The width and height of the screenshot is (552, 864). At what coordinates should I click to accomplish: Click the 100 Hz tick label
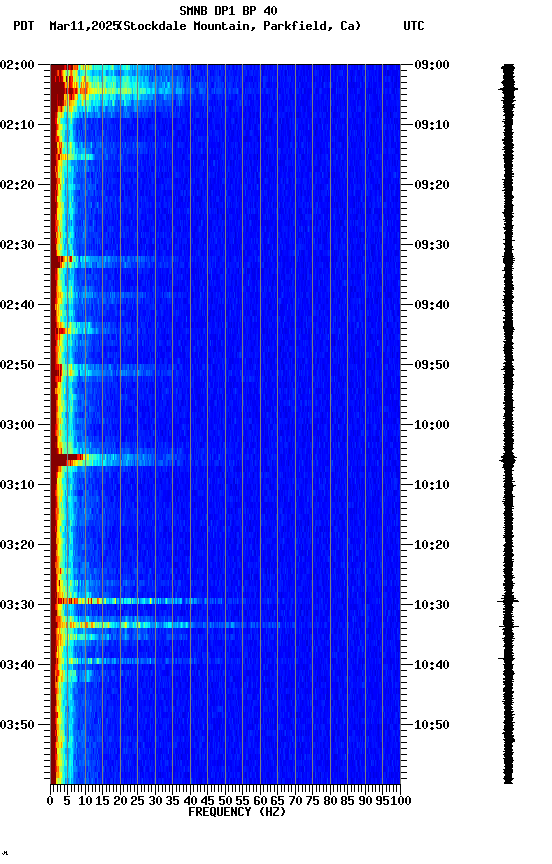pos(401,801)
